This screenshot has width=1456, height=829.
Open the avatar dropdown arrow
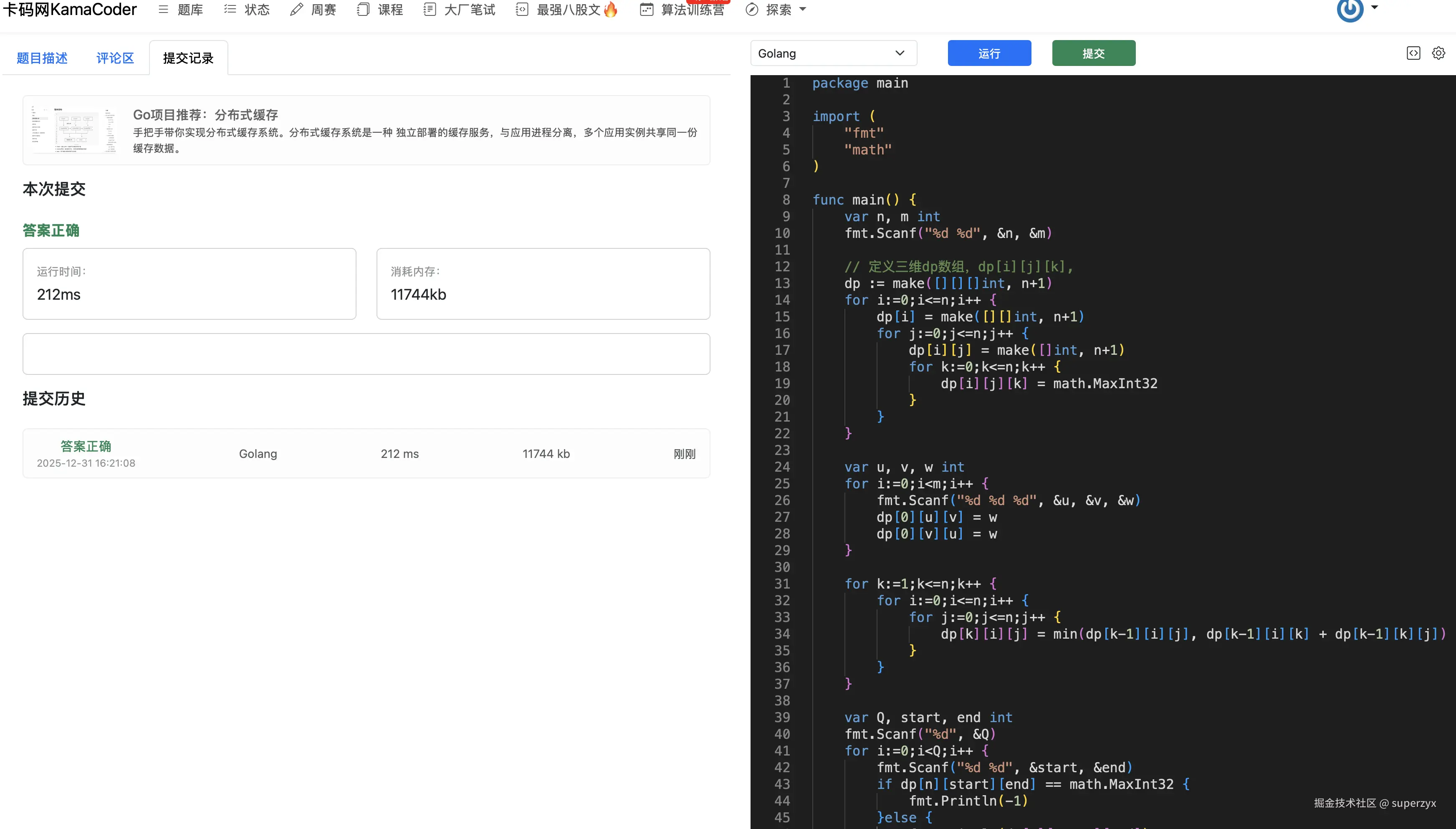[1375, 8]
